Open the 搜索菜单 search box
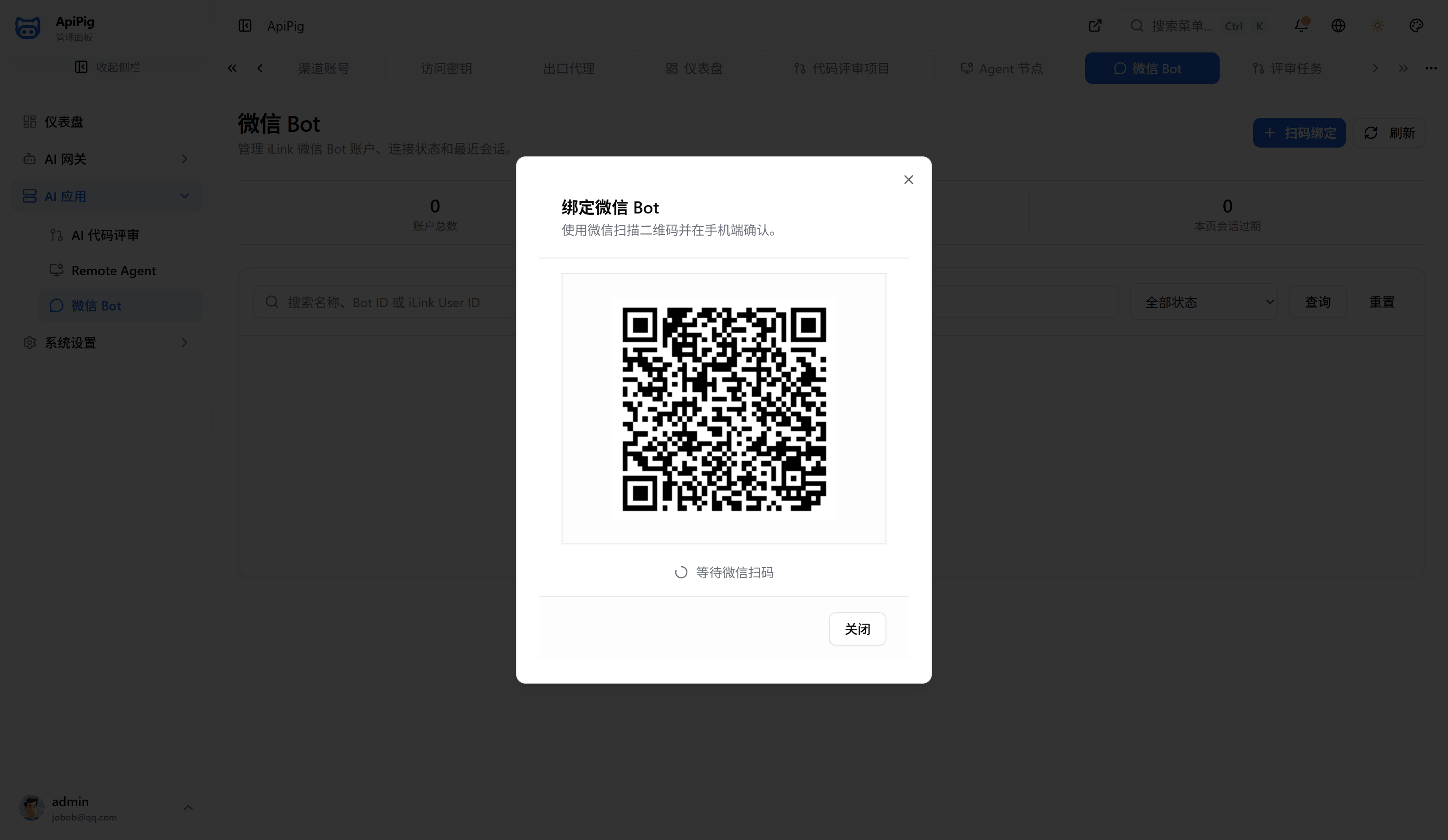 (1201, 26)
